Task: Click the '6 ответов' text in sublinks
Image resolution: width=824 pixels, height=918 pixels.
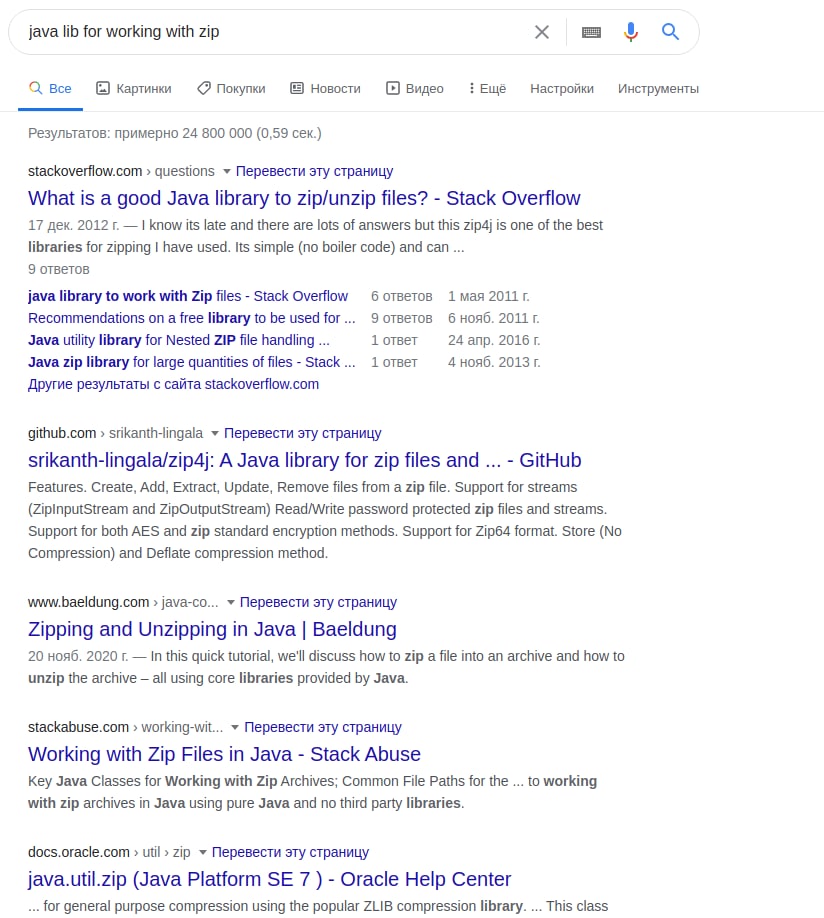Action: (401, 296)
